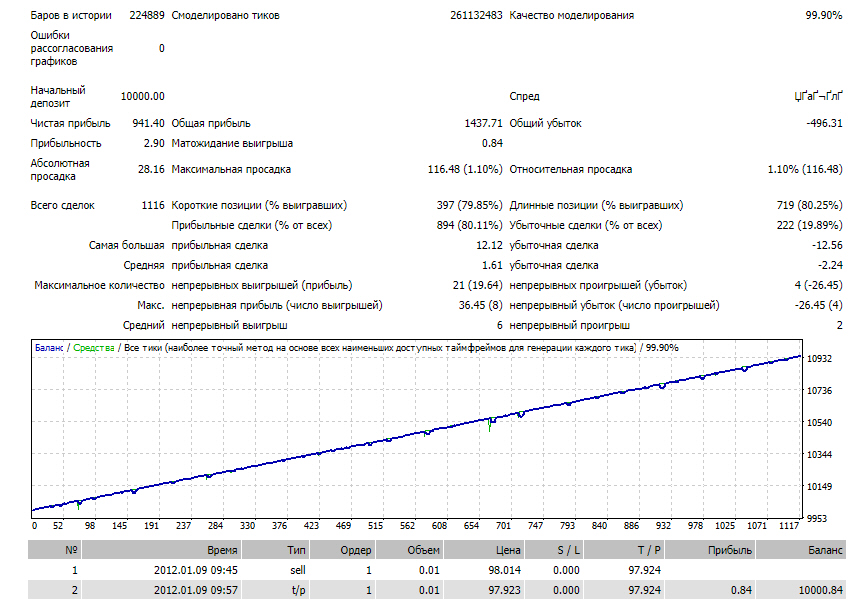Click long positions value 719 (80.25%)

809,205
